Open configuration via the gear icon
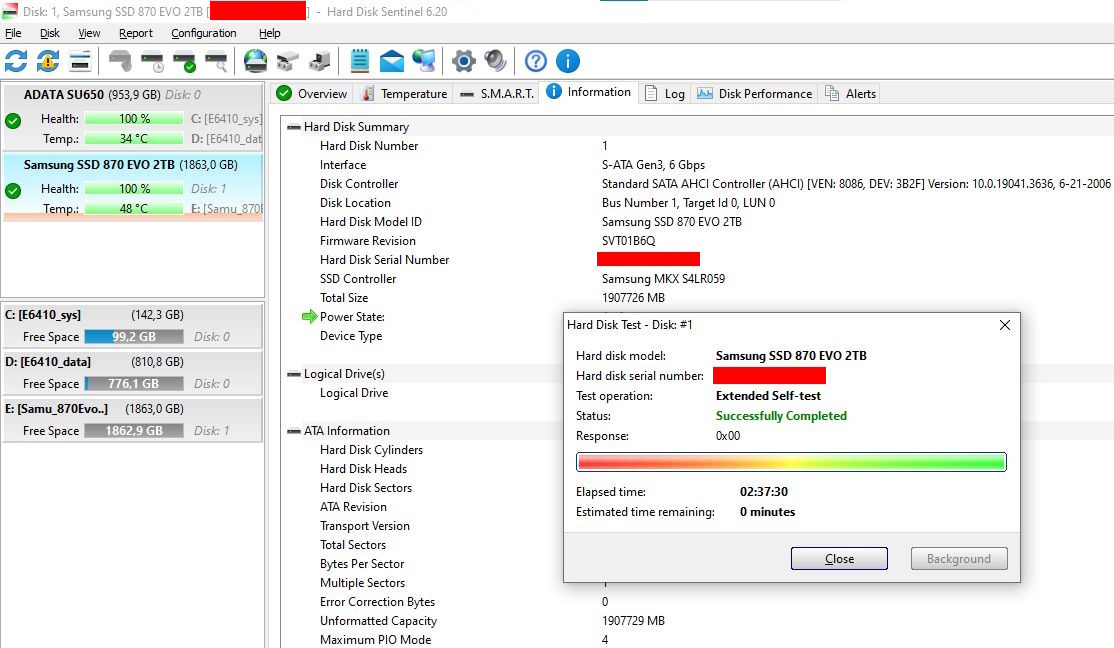This screenshot has width=1114, height=648. (463, 61)
